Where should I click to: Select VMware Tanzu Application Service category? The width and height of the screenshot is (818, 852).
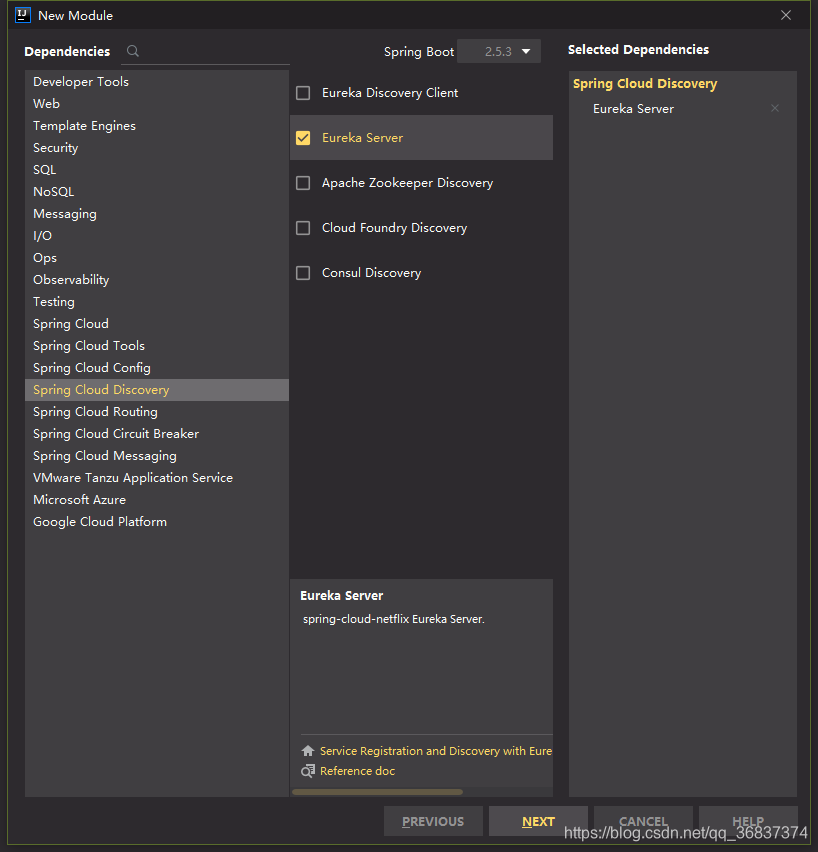(x=157, y=478)
